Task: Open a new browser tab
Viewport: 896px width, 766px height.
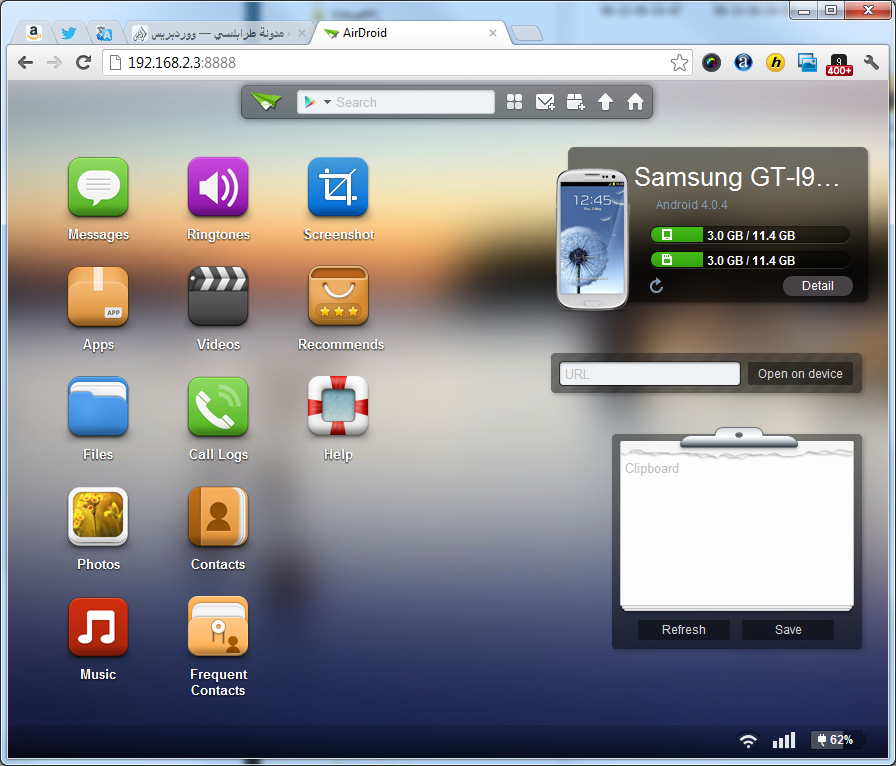Action: [x=526, y=34]
